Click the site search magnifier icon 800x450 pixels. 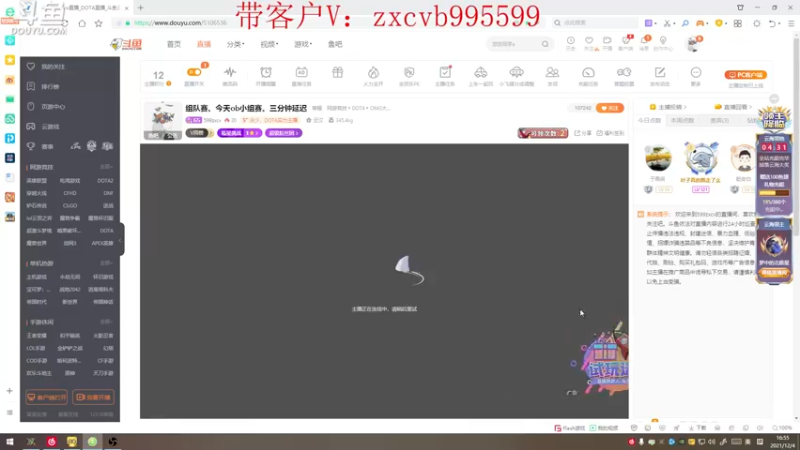coord(545,44)
